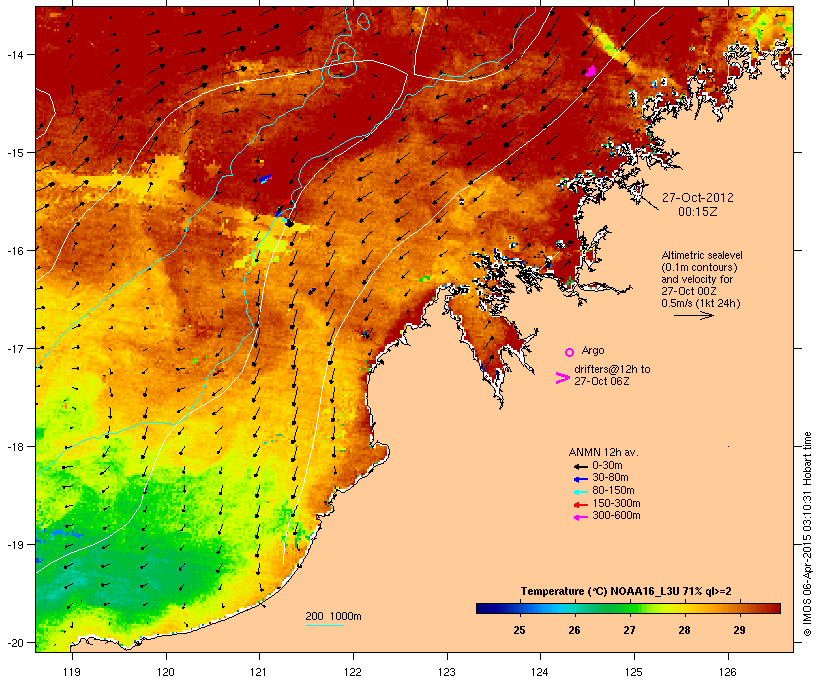Click the black 0-30m legend arrow
Viewport: 820px width, 680px height.
[x=580, y=466]
